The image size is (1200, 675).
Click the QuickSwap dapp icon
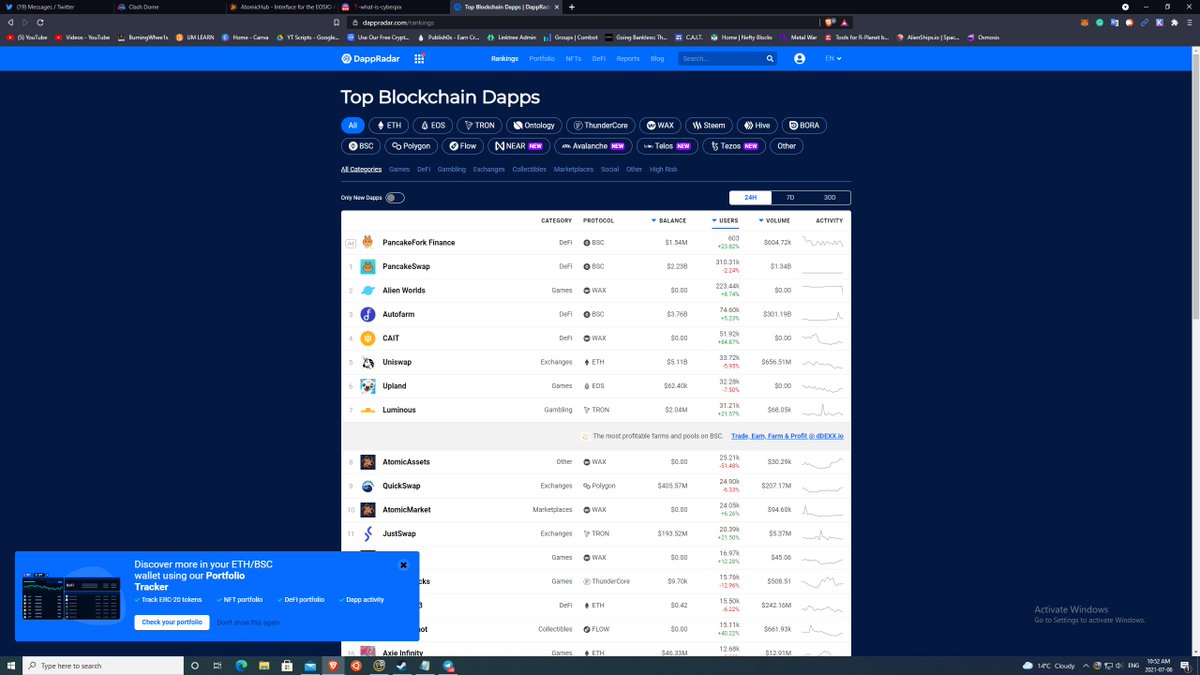(x=368, y=486)
